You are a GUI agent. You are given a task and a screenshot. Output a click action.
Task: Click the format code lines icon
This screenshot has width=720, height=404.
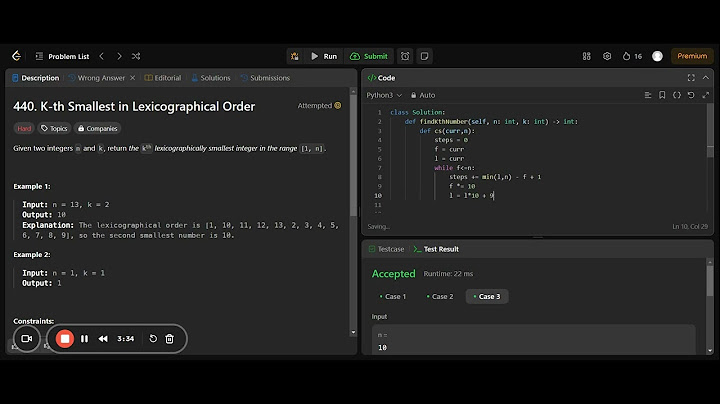click(x=648, y=95)
